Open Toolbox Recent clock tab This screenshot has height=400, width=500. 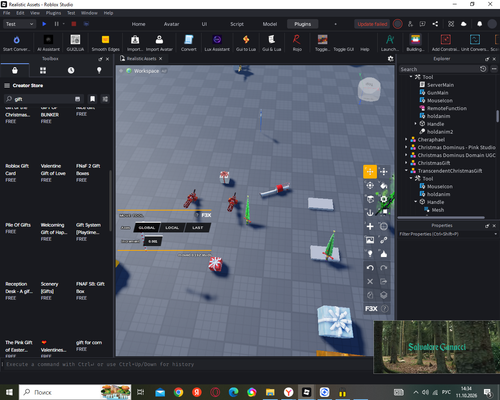71,70
